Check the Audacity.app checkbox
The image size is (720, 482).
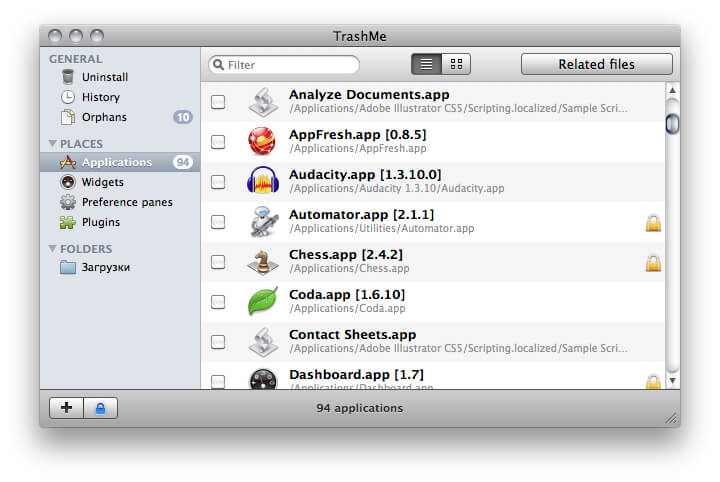(218, 181)
